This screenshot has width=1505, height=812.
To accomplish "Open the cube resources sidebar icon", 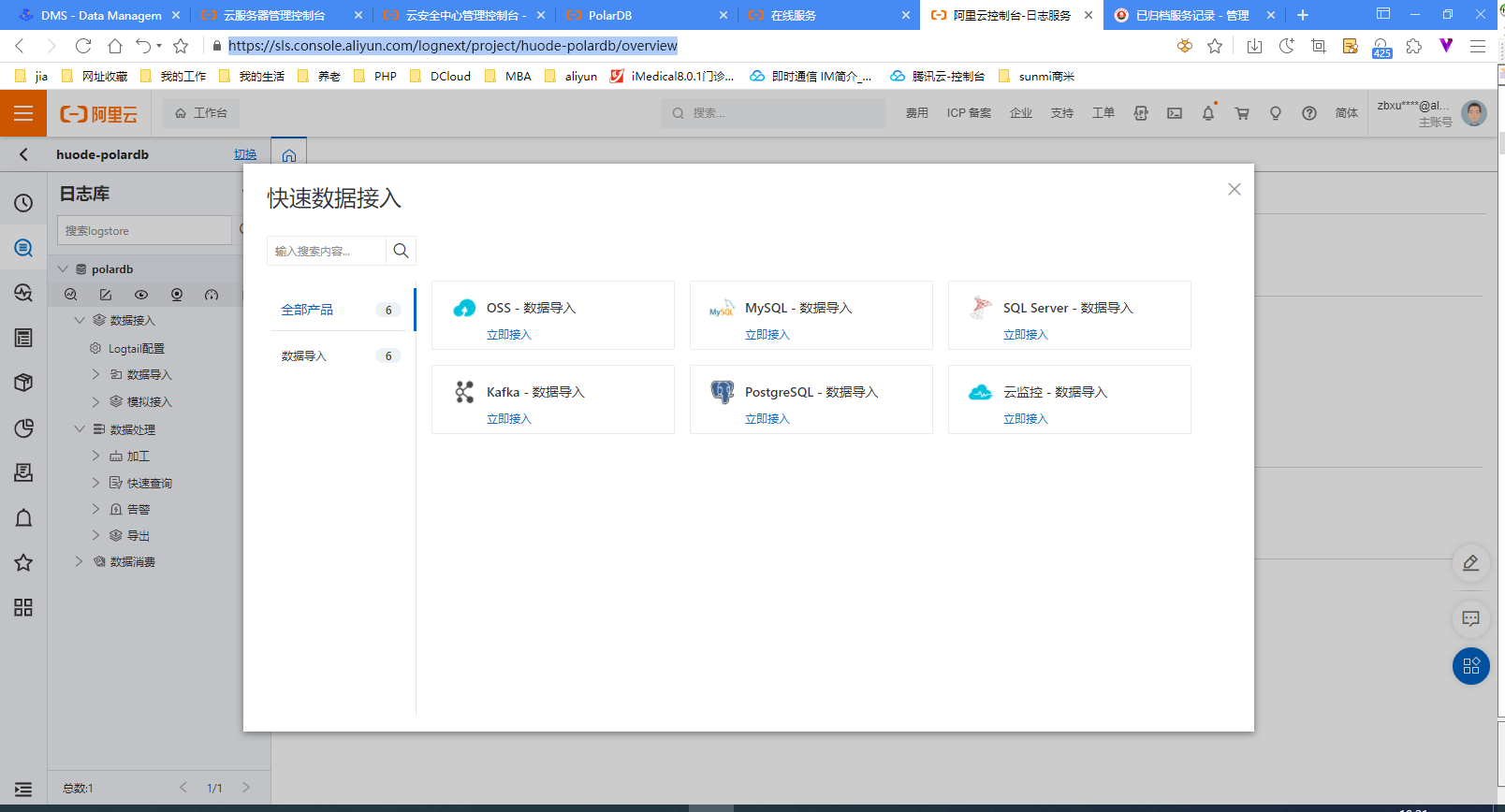I will [x=23, y=383].
